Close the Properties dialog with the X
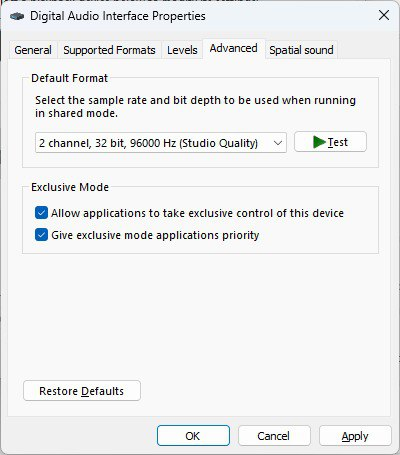 [384, 15]
